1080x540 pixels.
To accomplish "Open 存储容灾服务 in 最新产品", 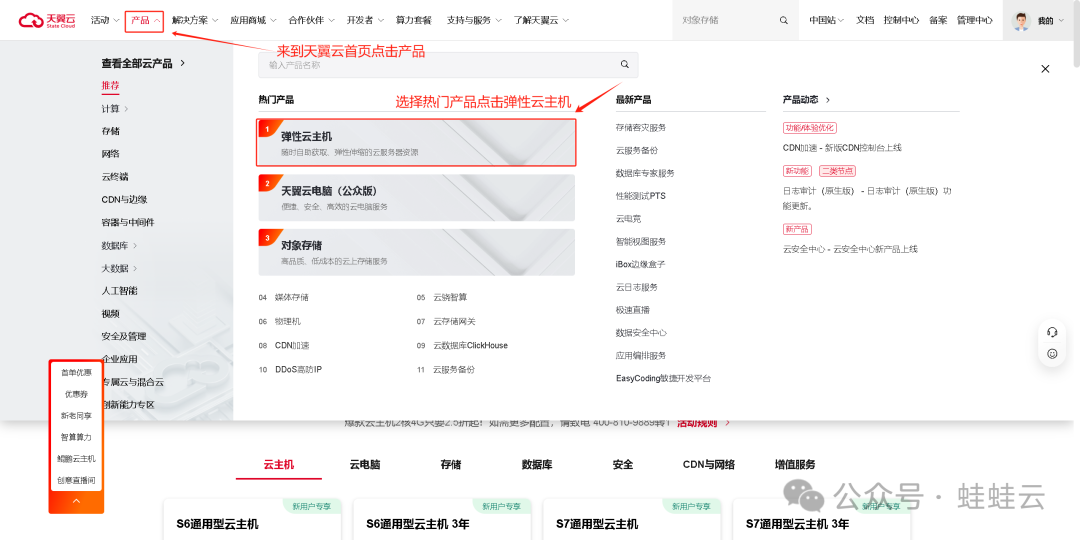I will pos(641,127).
